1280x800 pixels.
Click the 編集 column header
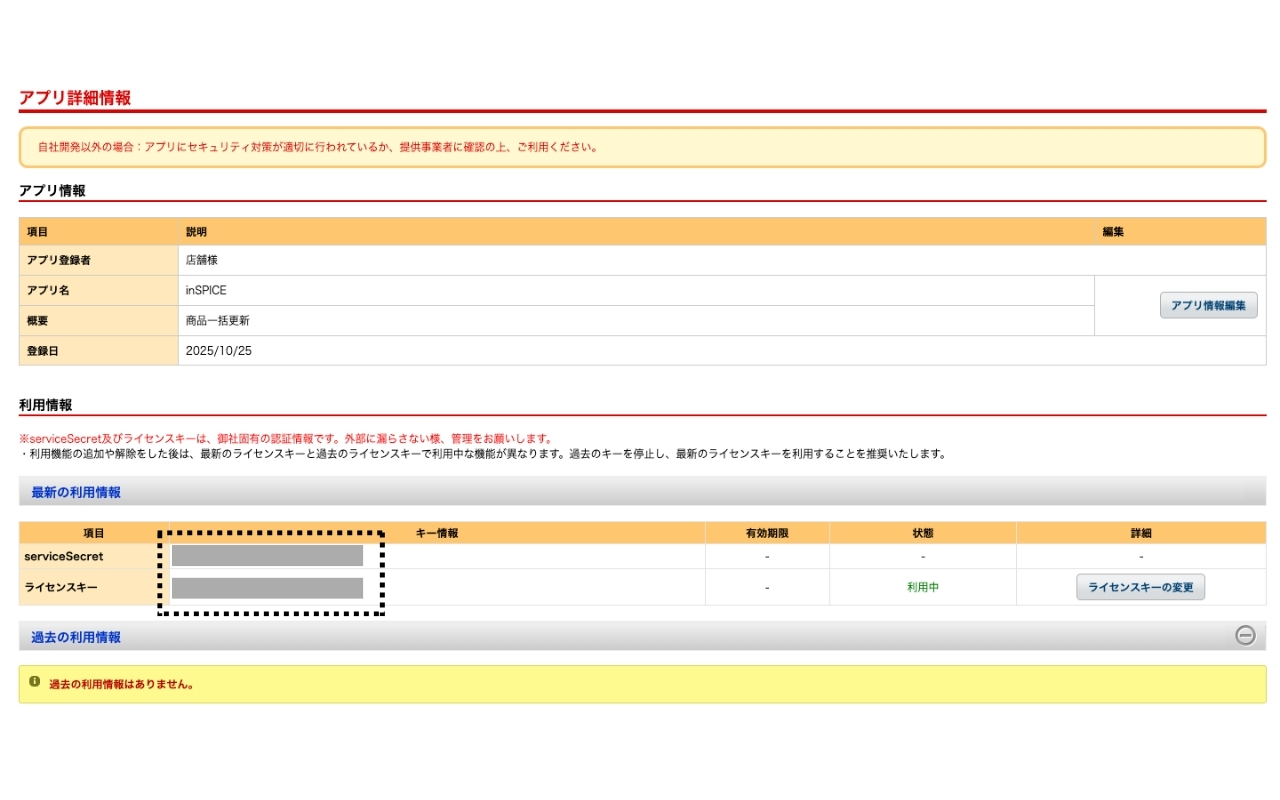pos(1113,231)
